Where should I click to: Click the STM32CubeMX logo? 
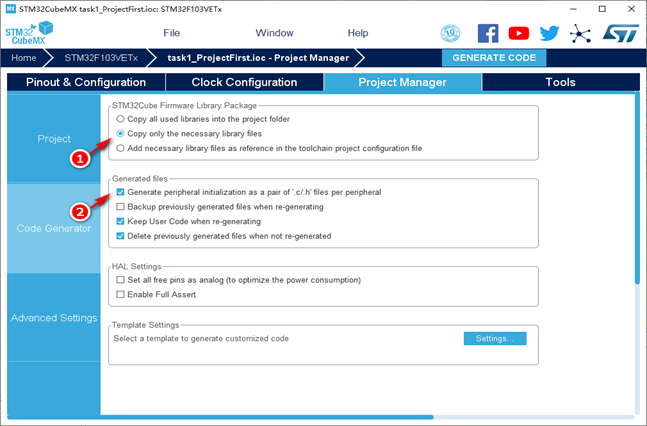[x=29, y=33]
